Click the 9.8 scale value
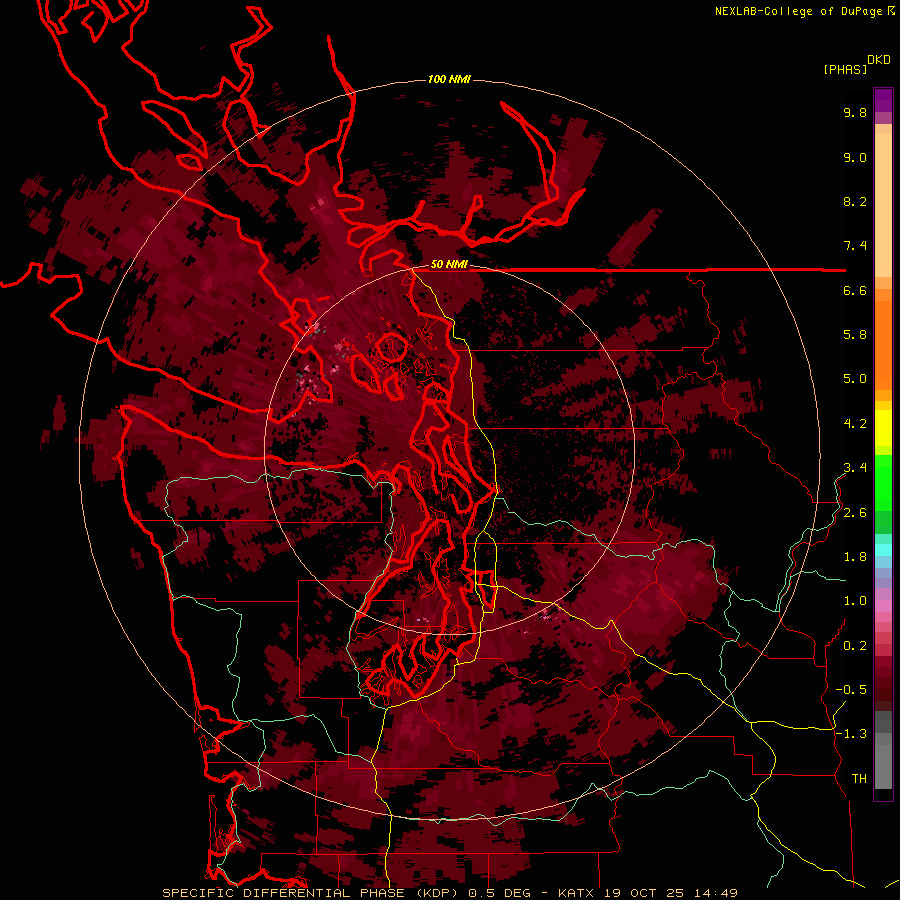900x900 pixels. [855, 113]
